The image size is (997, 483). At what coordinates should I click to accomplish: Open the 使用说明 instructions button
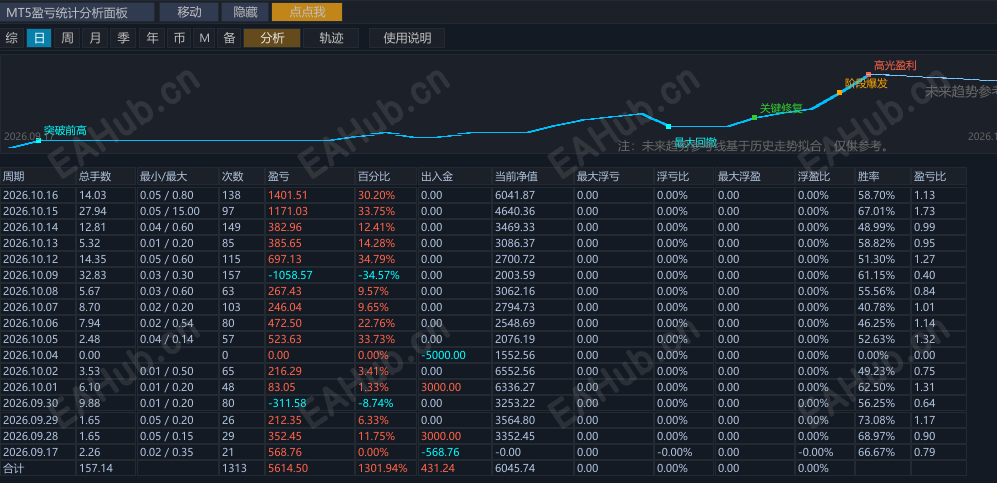[x=407, y=38]
